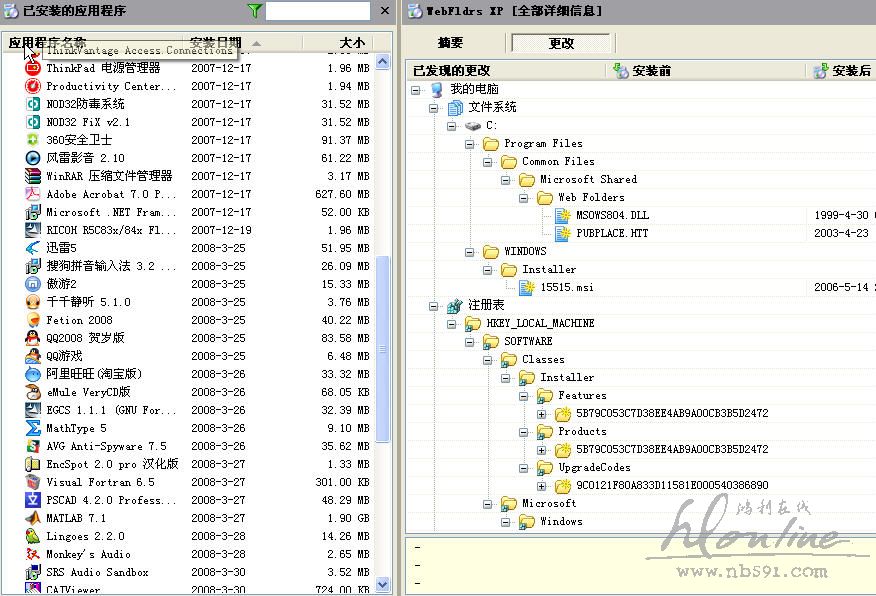Select 风雷影音 2.10 icon
Screen dimensions: 876x596
pos(33,158)
